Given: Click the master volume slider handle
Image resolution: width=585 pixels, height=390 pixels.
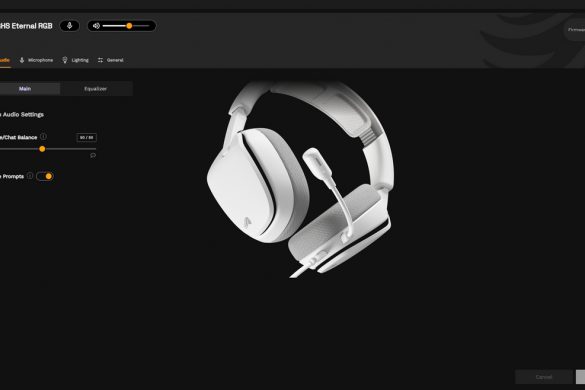Looking at the screenshot, I should click(129, 26).
